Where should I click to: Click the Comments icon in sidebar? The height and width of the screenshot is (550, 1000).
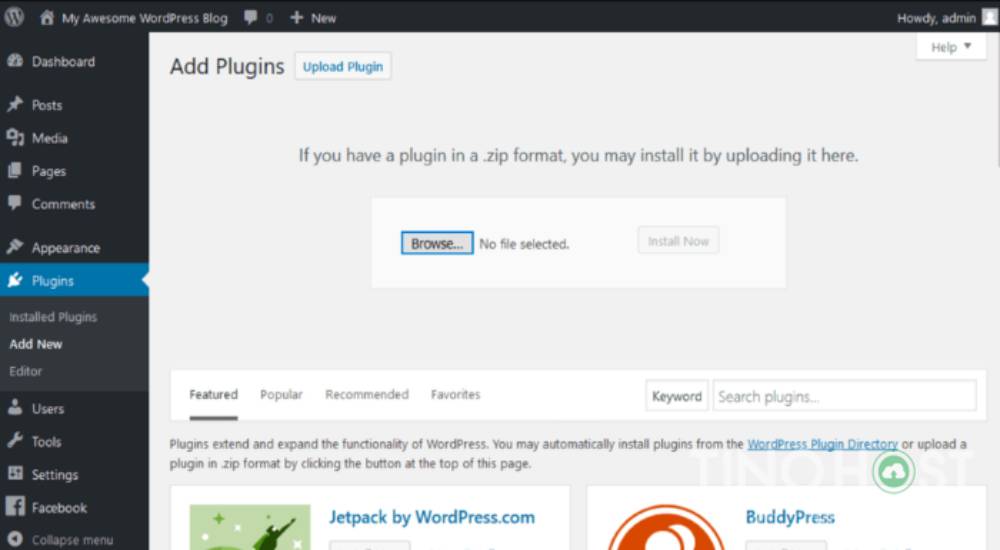pos(15,203)
